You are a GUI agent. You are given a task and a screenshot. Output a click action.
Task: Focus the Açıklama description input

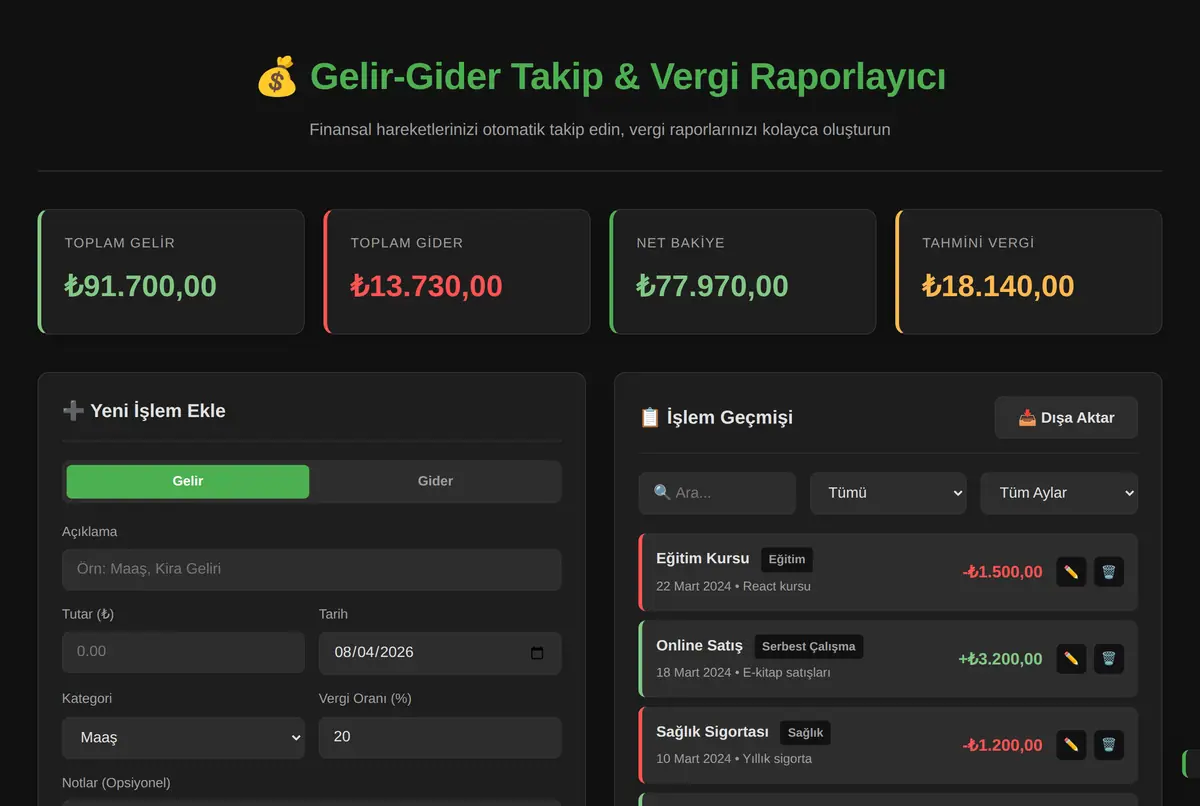(x=312, y=569)
